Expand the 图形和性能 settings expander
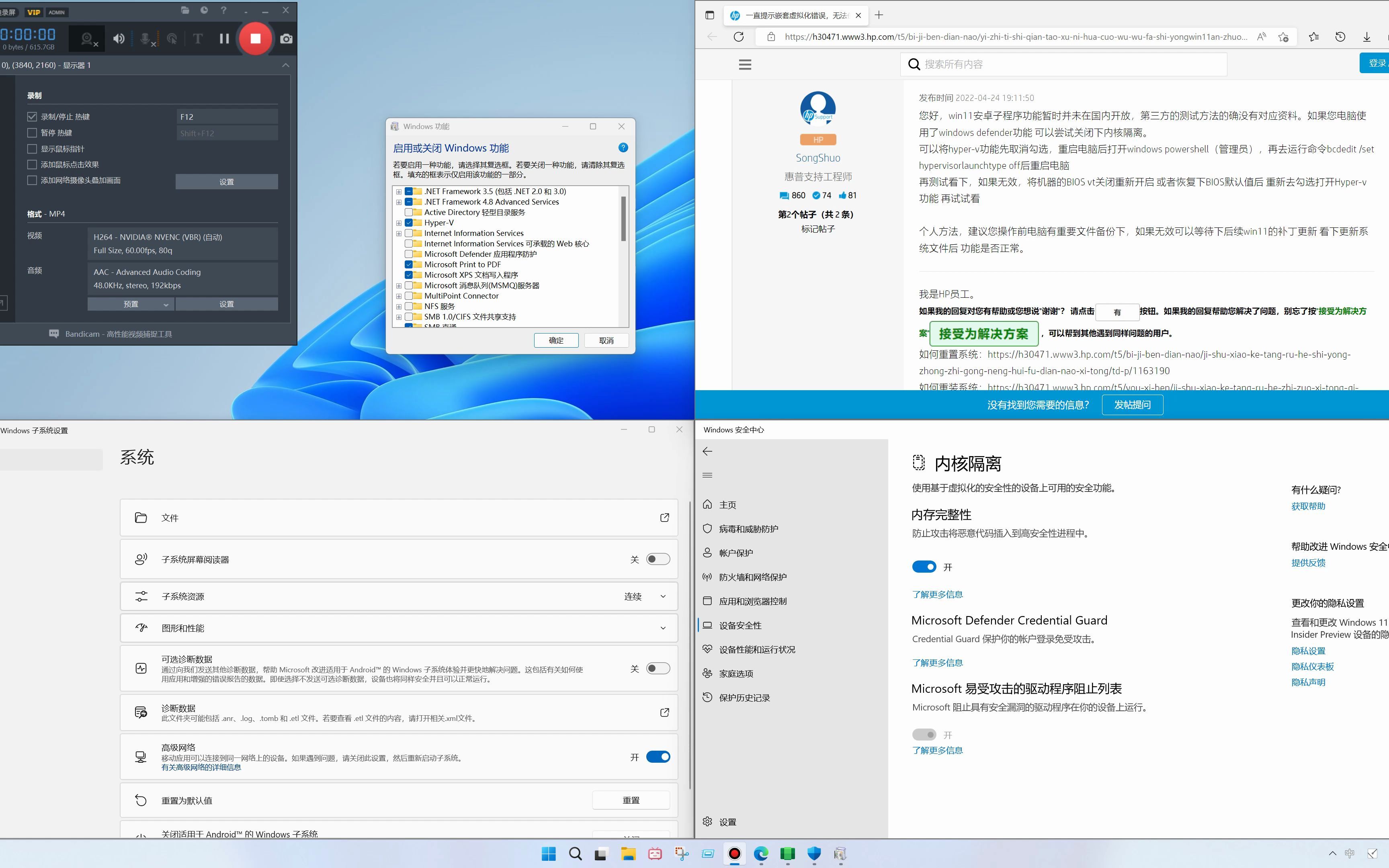 pyautogui.click(x=400, y=627)
